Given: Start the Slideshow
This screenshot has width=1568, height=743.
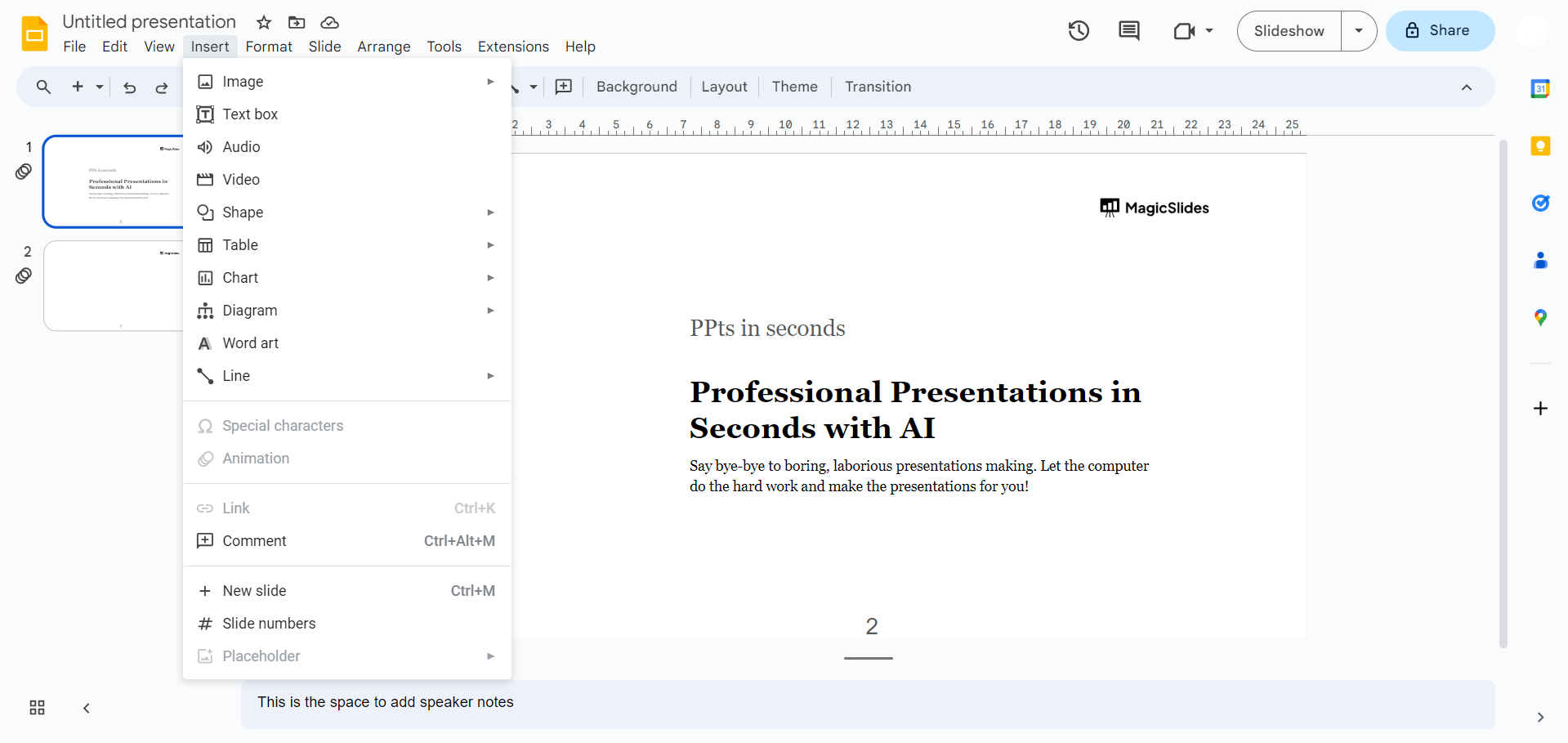Looking at the screenshot, I should (1289, 31).
